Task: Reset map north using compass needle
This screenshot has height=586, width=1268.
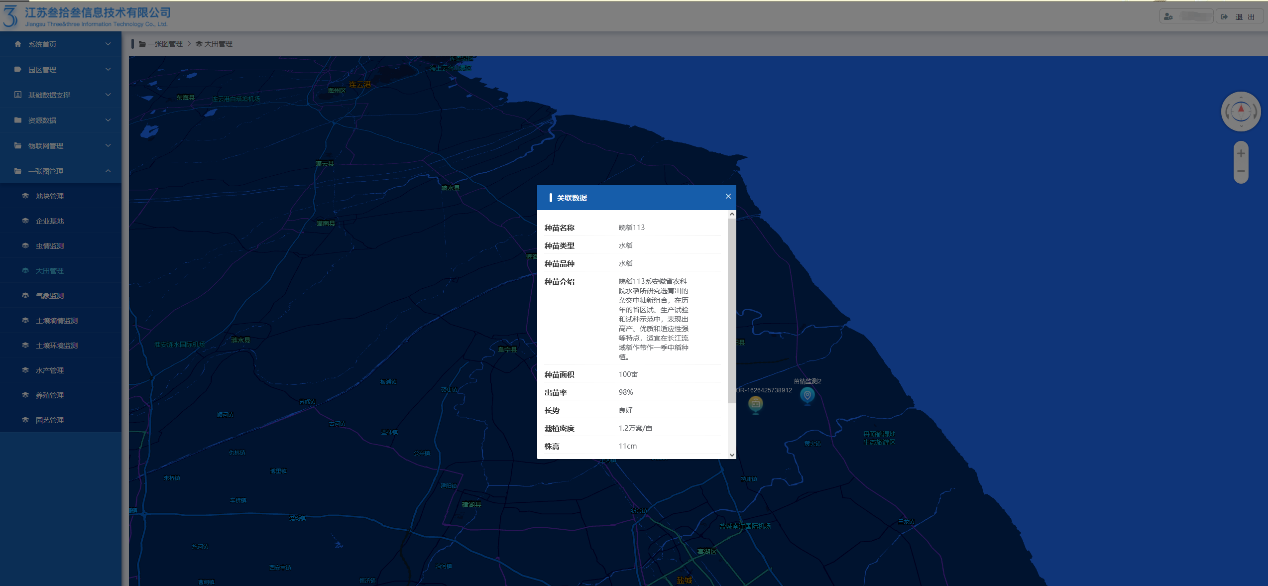Action: coord(1241,110)
